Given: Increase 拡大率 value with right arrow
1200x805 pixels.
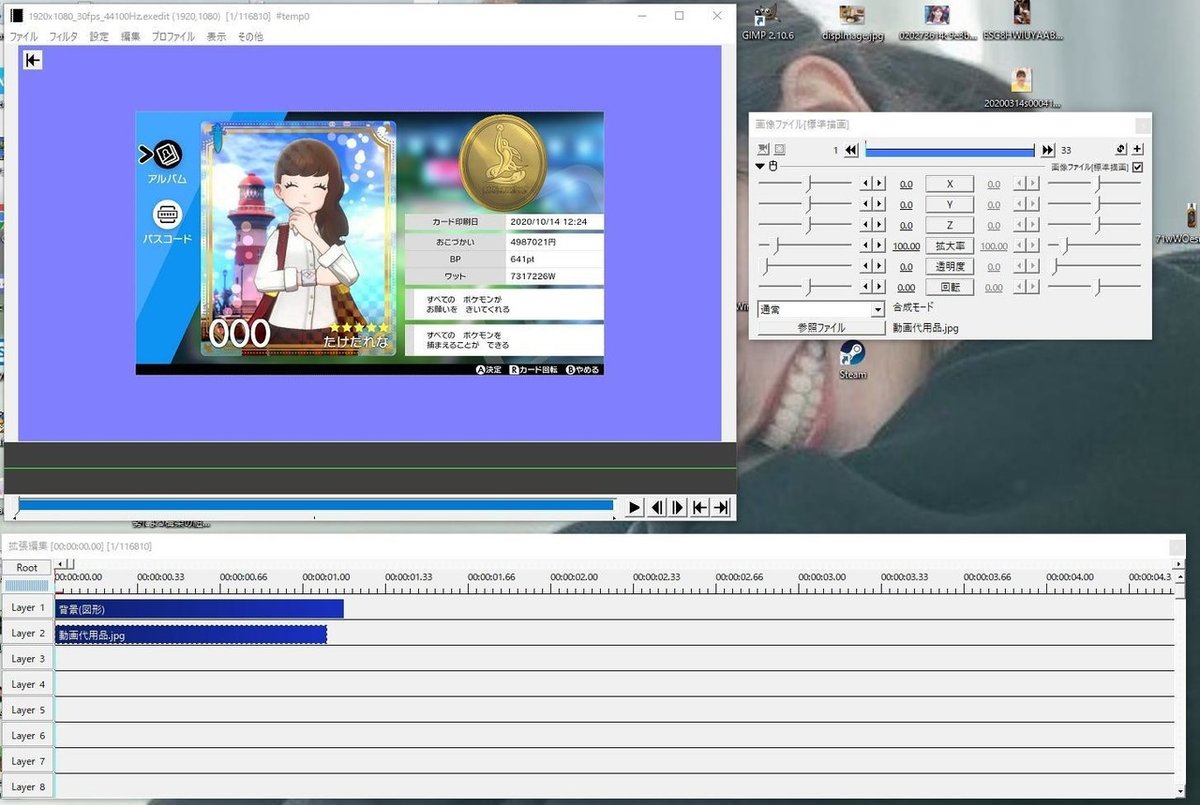Looking at the screenshot, I should coord(879,246).
